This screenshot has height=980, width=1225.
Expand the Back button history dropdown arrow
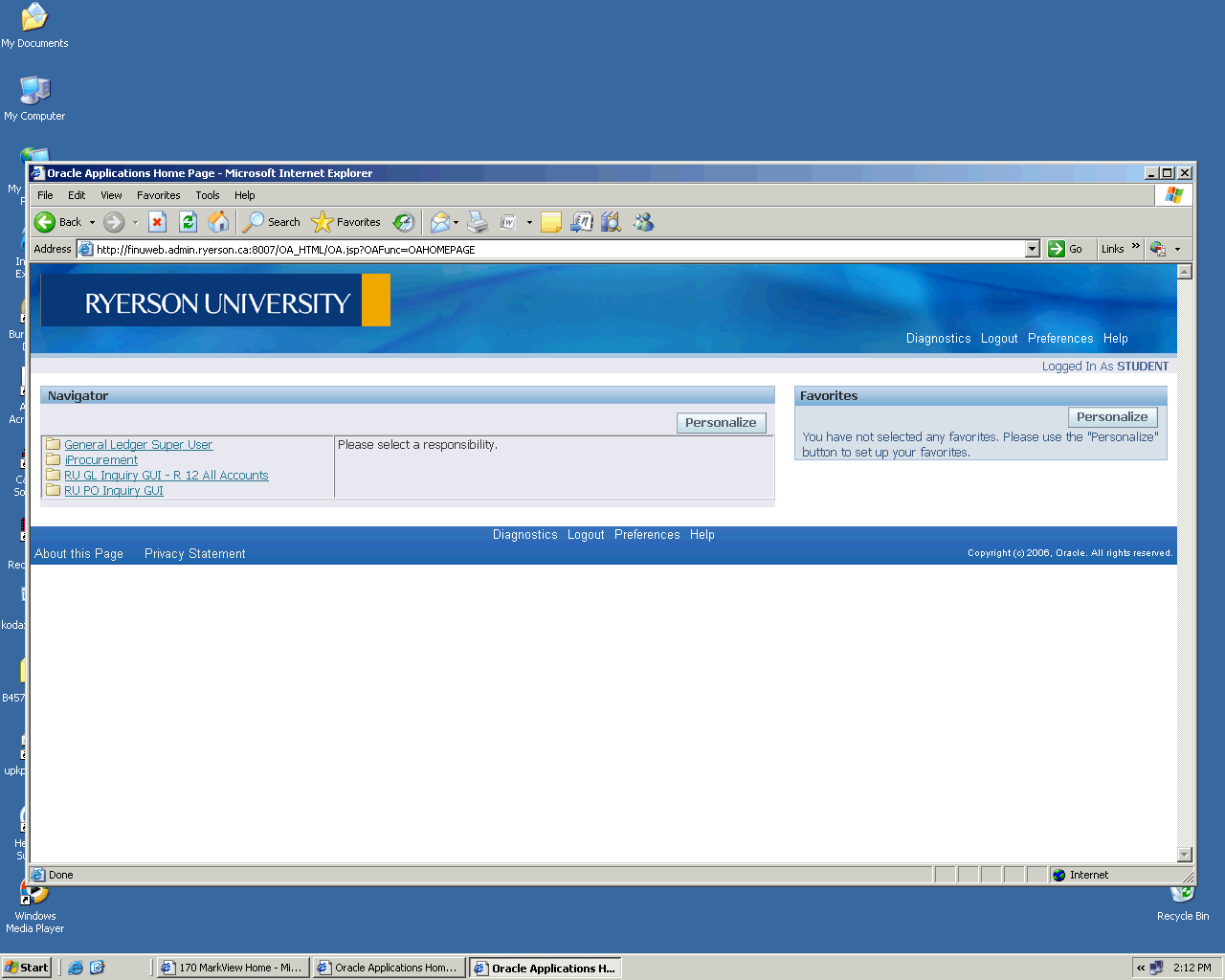92,222
